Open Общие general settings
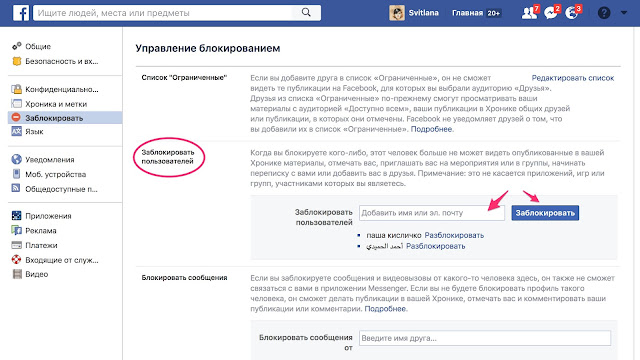 pyautogui.click(x=38, y=47)
